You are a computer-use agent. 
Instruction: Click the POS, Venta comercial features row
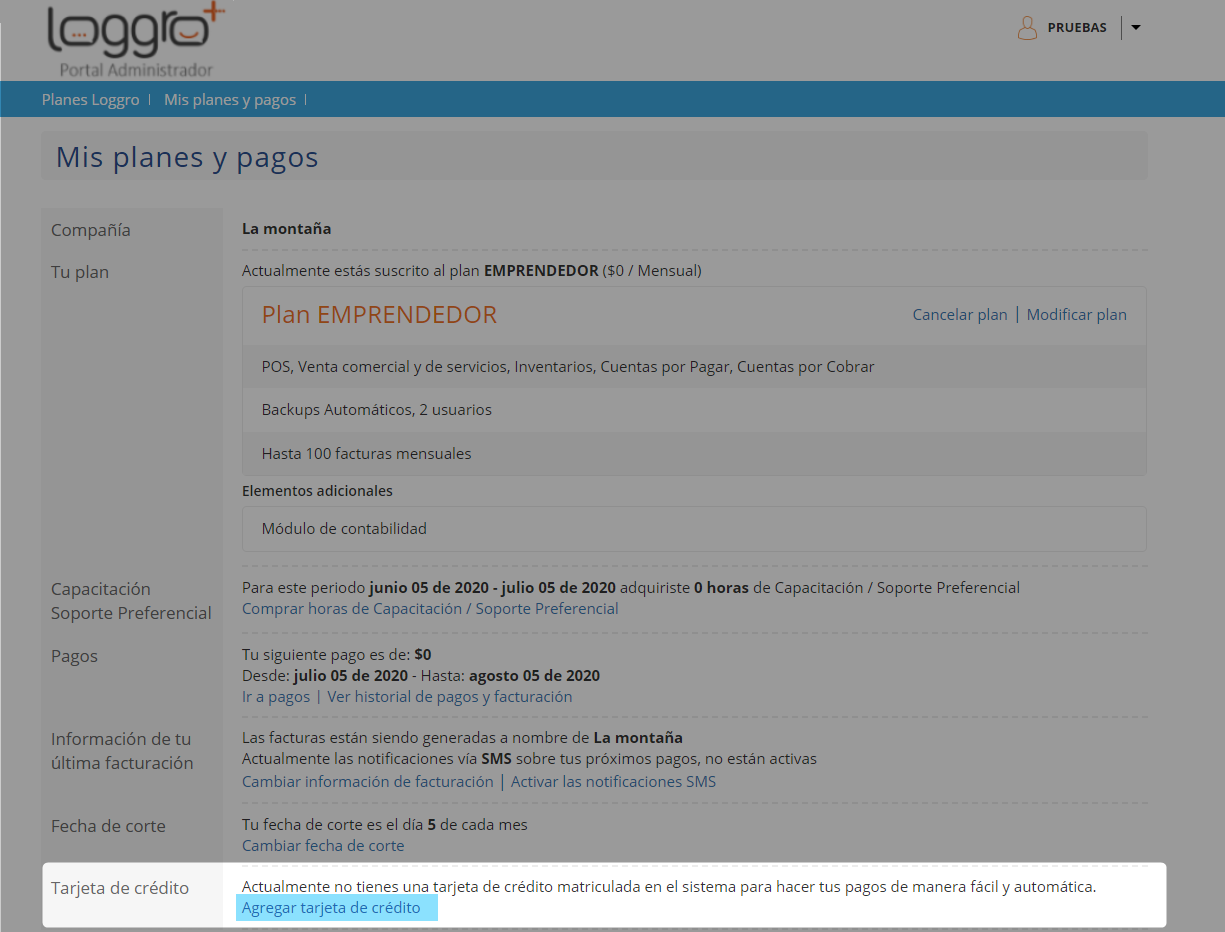click(567, 367)
